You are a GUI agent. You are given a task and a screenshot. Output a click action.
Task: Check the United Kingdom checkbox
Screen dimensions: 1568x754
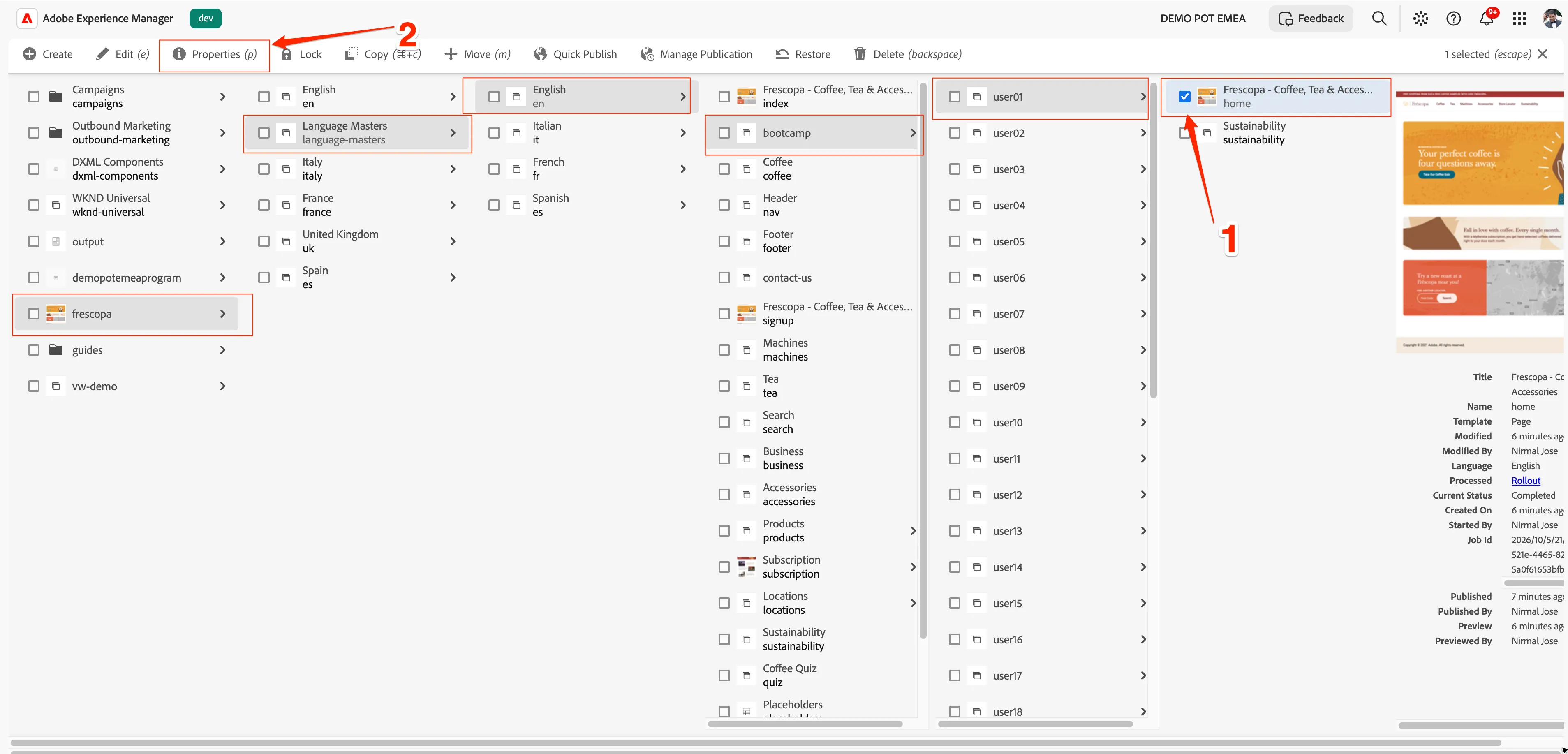(264, 241)
